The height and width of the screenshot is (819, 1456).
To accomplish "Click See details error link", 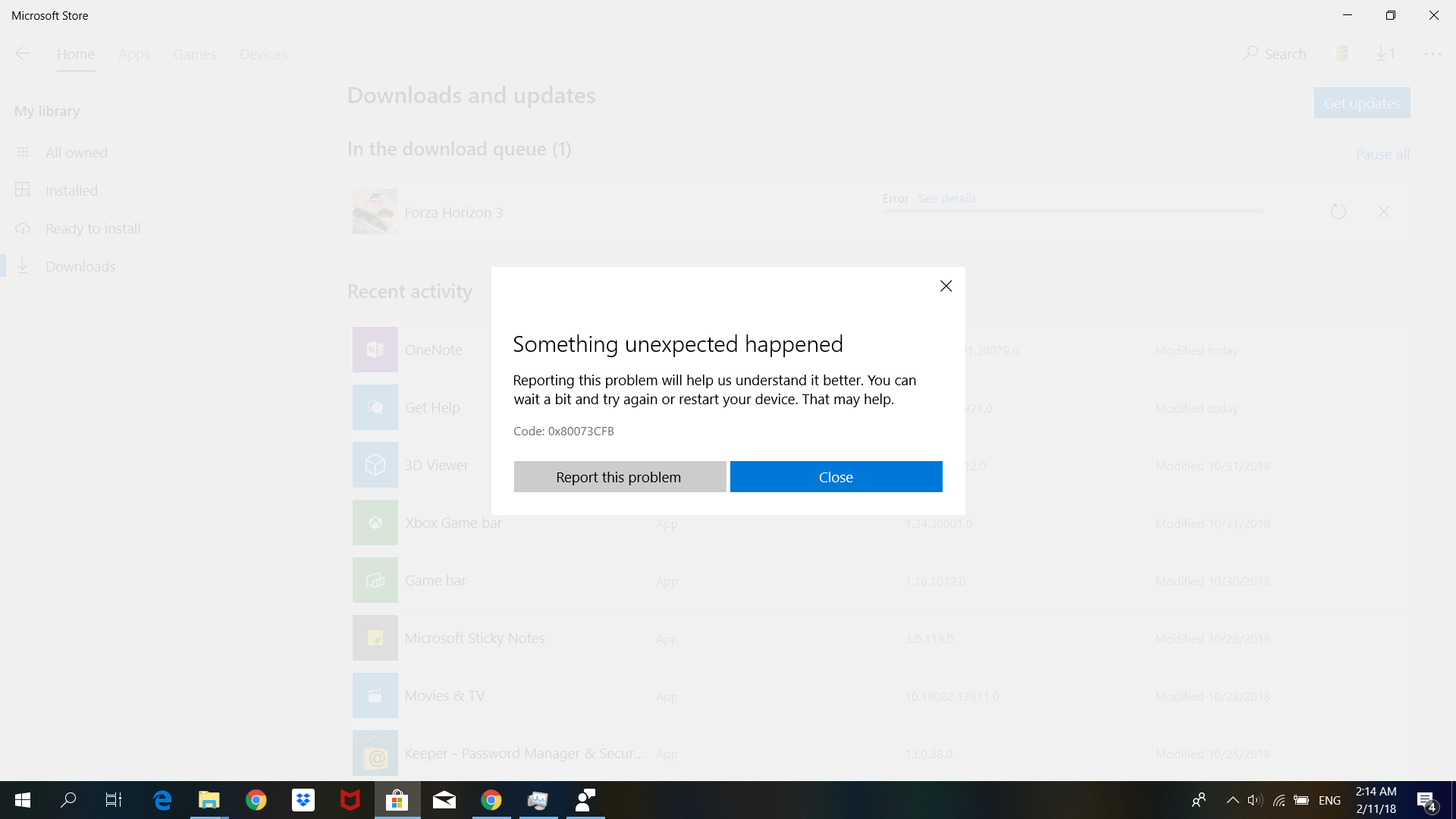I will (x=946, y=198).
